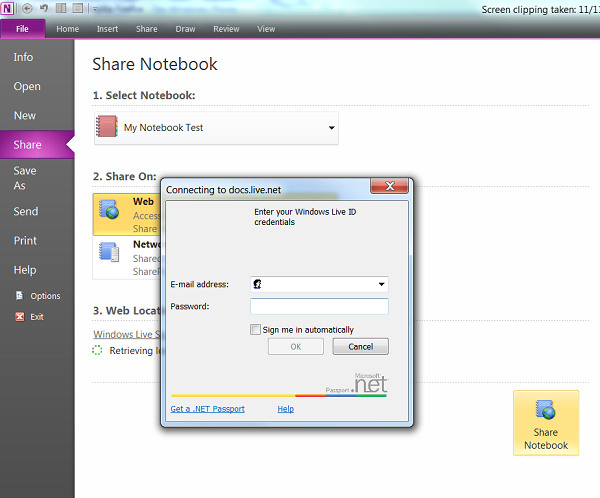Click the Dock to Desktop icon

61,8
